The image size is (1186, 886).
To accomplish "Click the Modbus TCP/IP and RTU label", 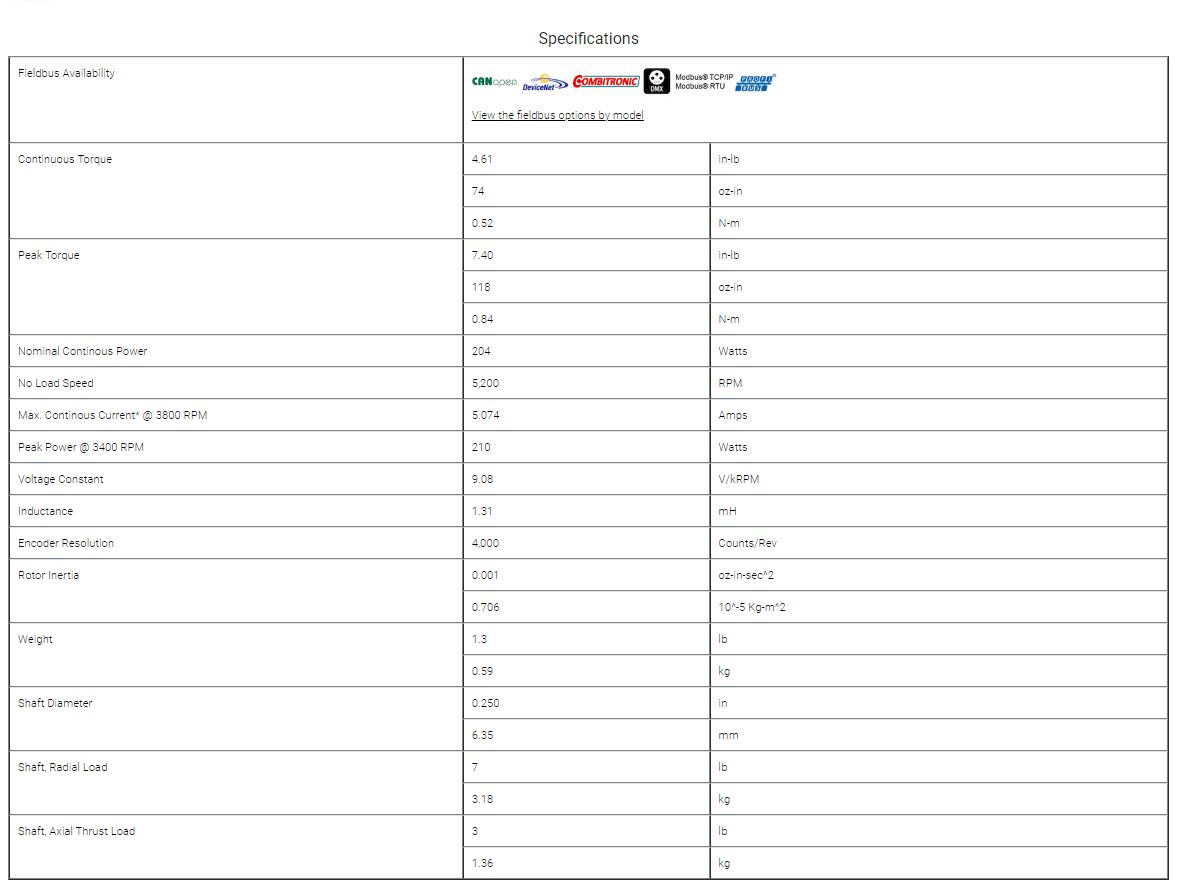I will 704,82.
